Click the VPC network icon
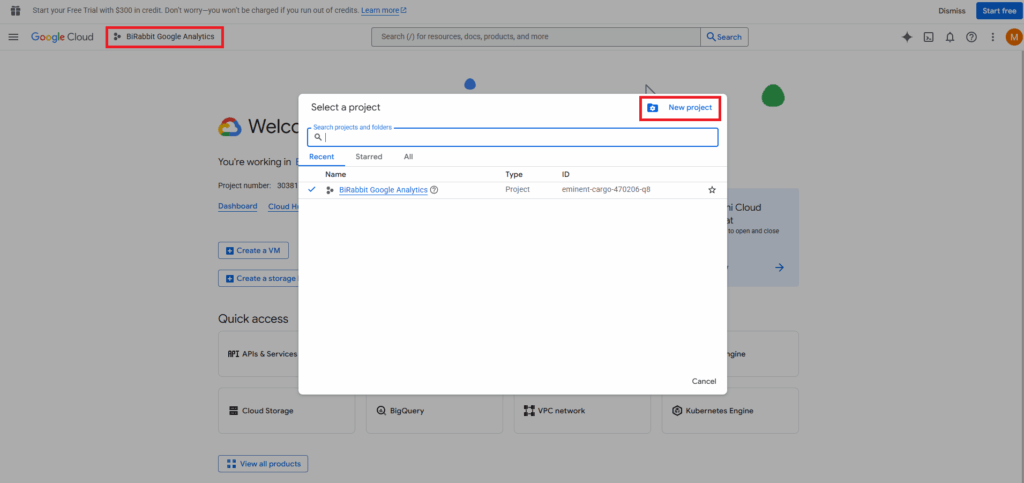This screenshot has height=483, width=1024. pos(529,411)
